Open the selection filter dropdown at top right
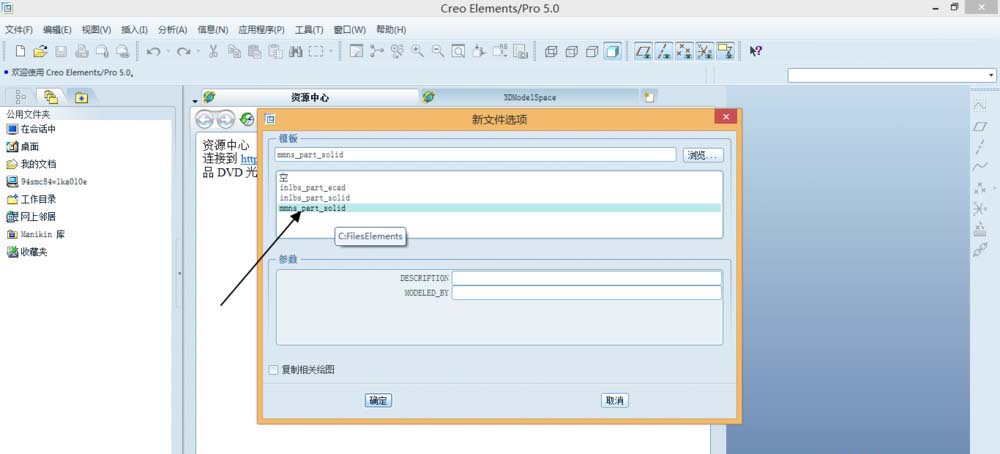This screenshot has height=454, width=1000. (992, 75)
